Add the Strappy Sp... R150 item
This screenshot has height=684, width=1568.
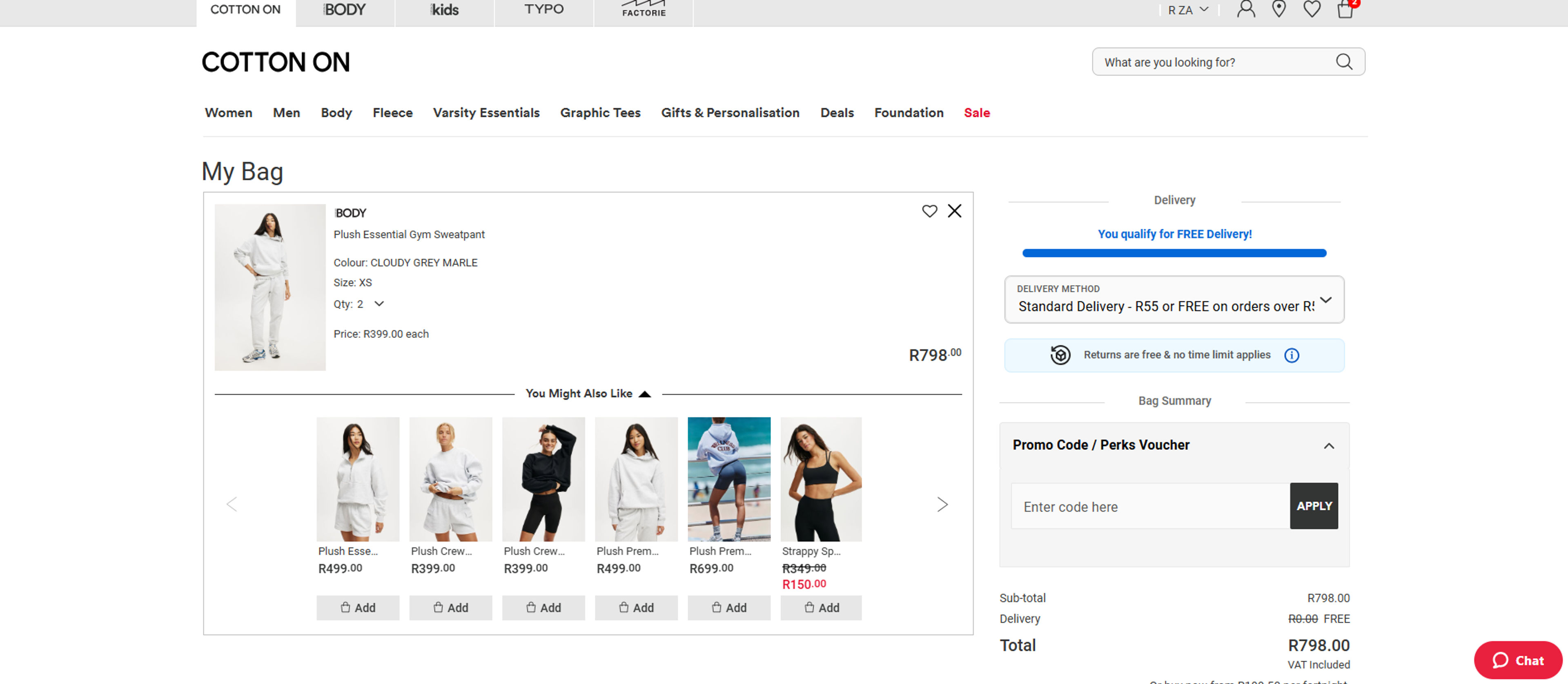click(821, 607)
